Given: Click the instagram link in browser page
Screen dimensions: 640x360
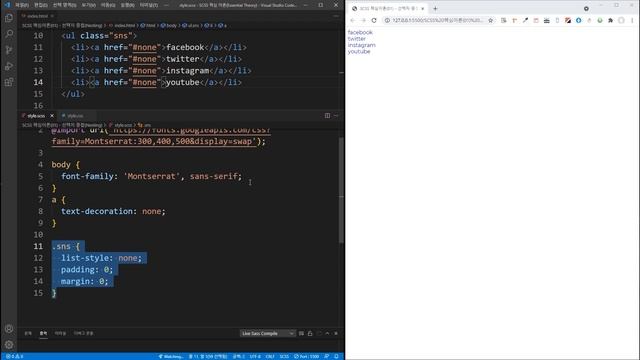Looking at the screenshot, I should coord(362,45).
